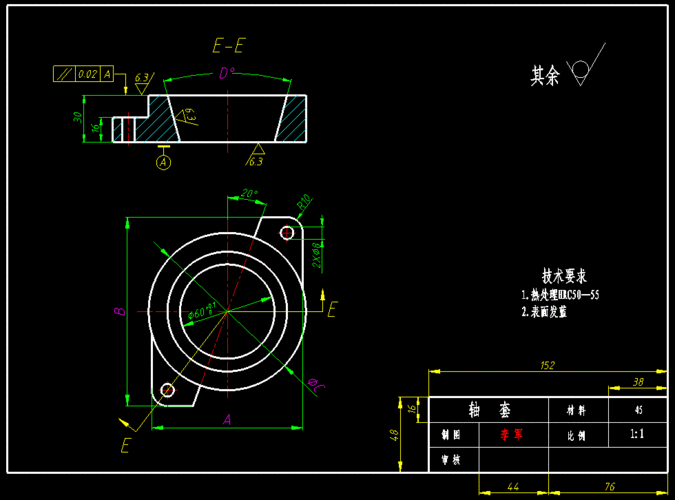Click the 热处理HRC50-55 requirement line
Viewport: 675px width, 500px height.
click(x=560, y=295)
